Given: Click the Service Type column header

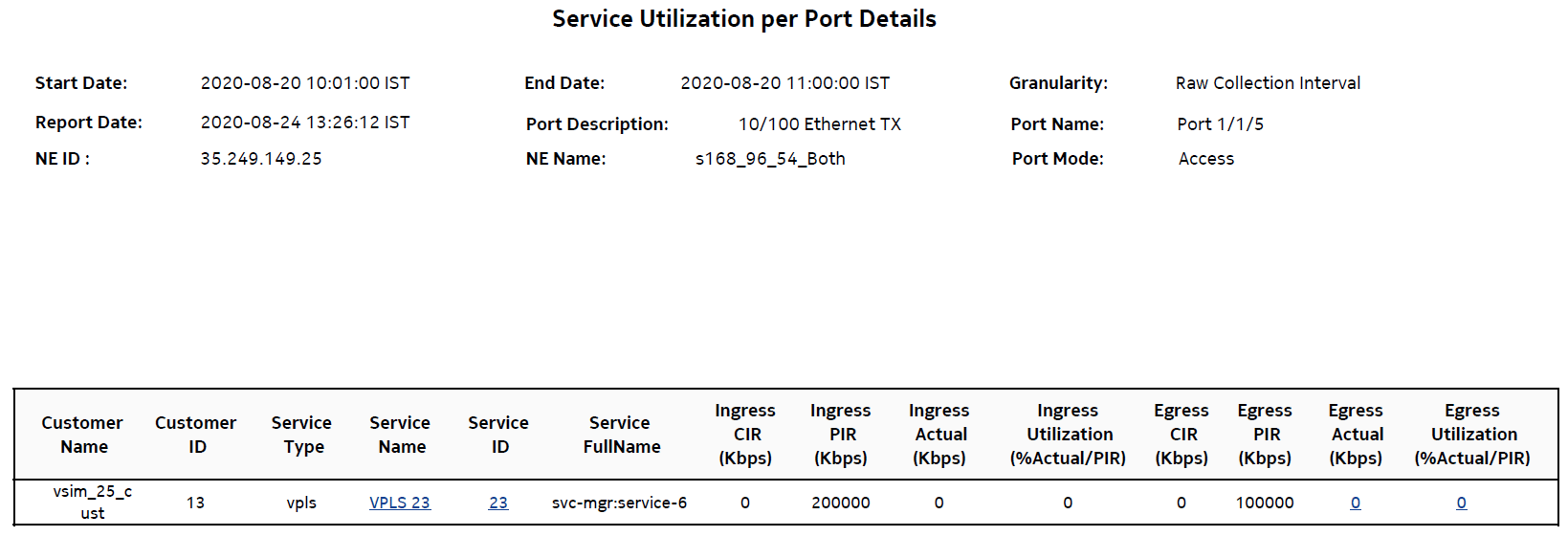Looking at the screenshot, I should (302, 435).
